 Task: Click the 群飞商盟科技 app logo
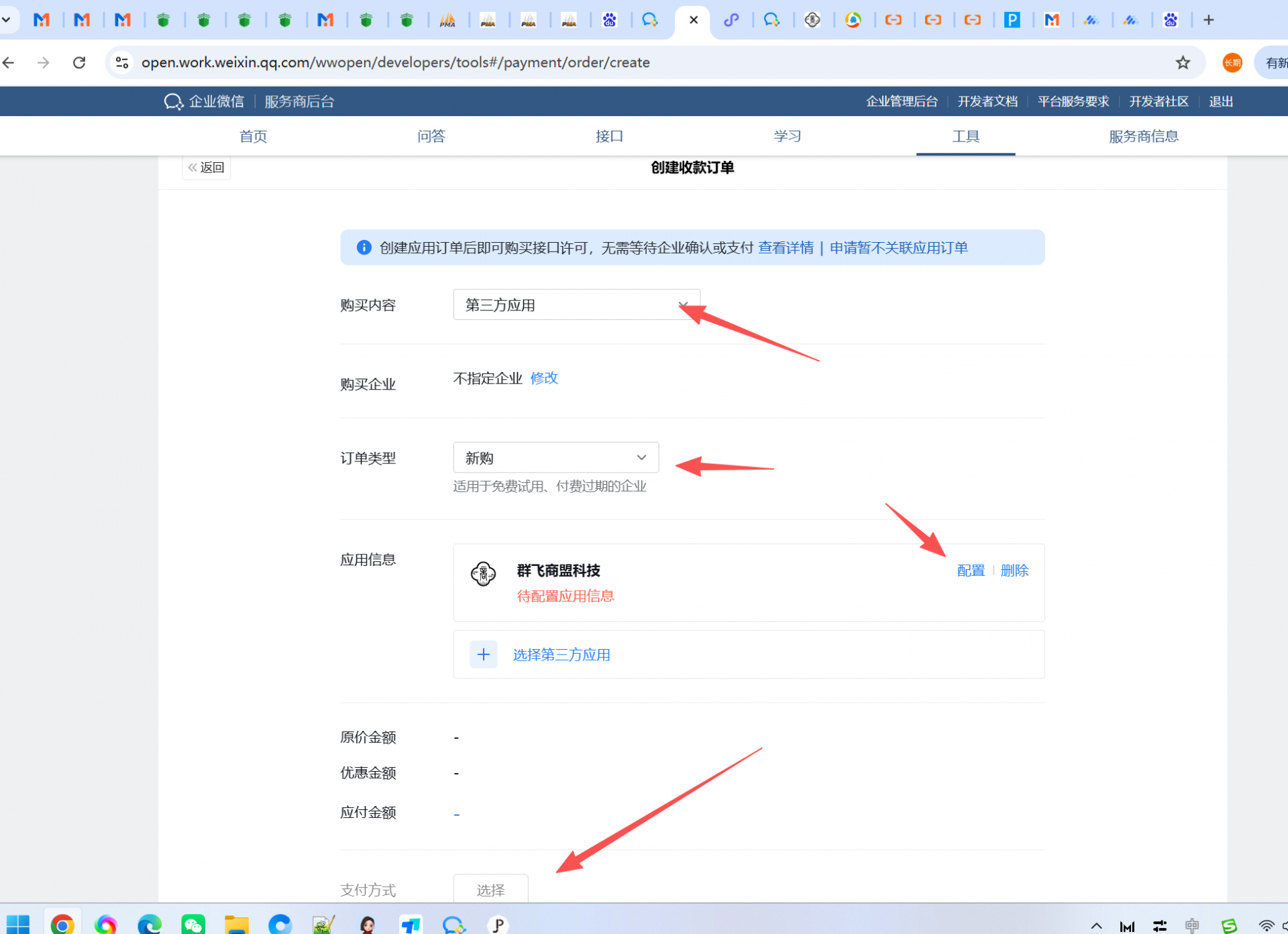(x=483, y=573)
